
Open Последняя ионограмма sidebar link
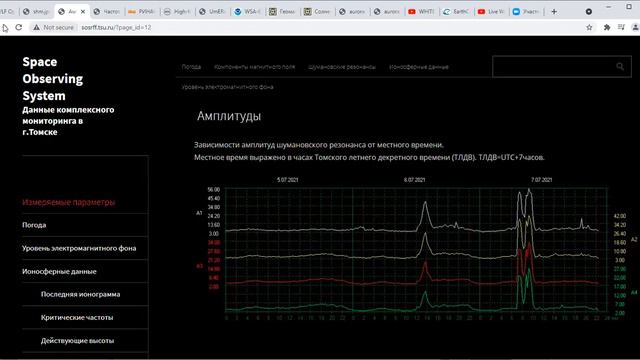pos(80,294)
